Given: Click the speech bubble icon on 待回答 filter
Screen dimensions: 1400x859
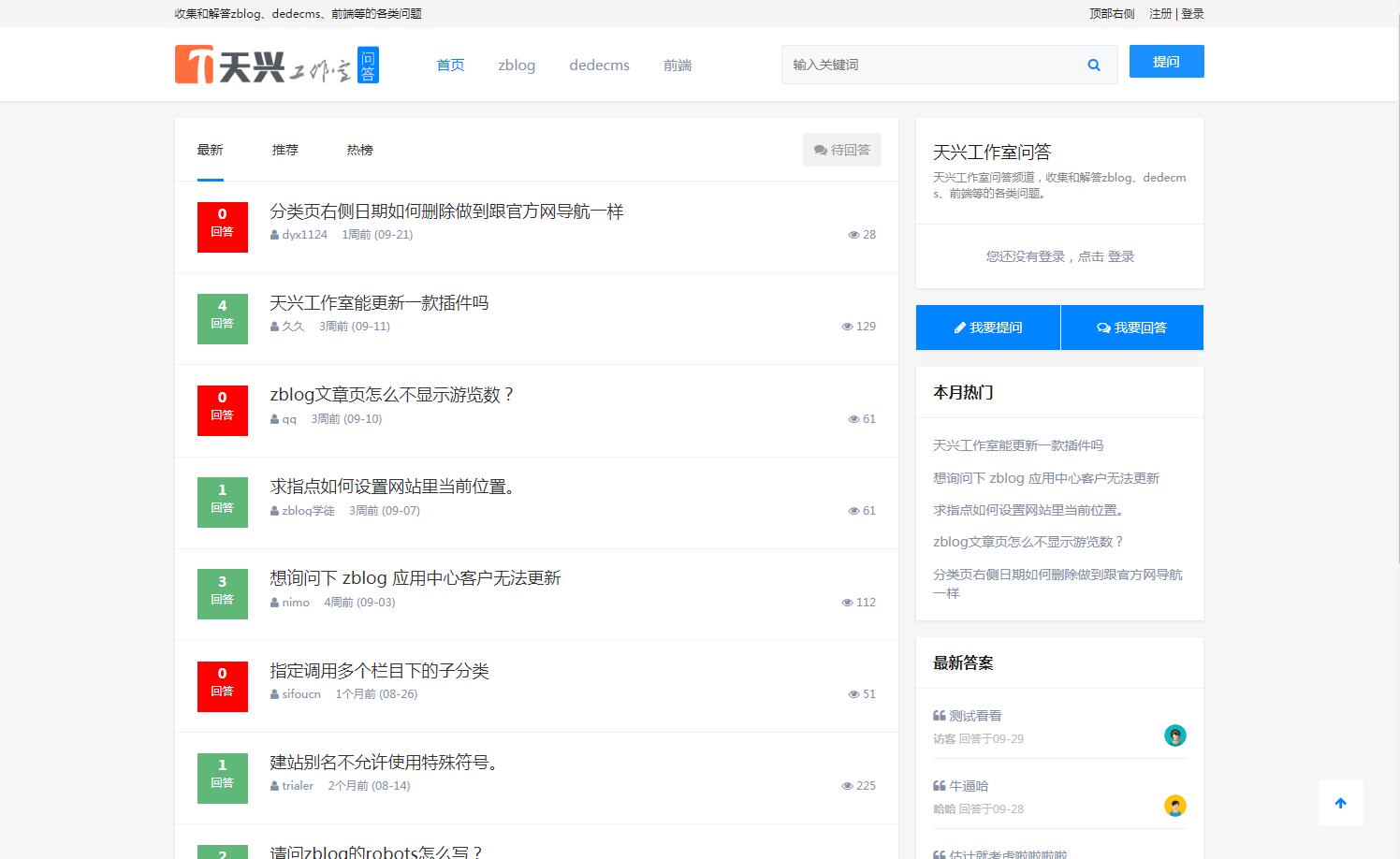Looking at the screenshot, I should tap(818, 149).
